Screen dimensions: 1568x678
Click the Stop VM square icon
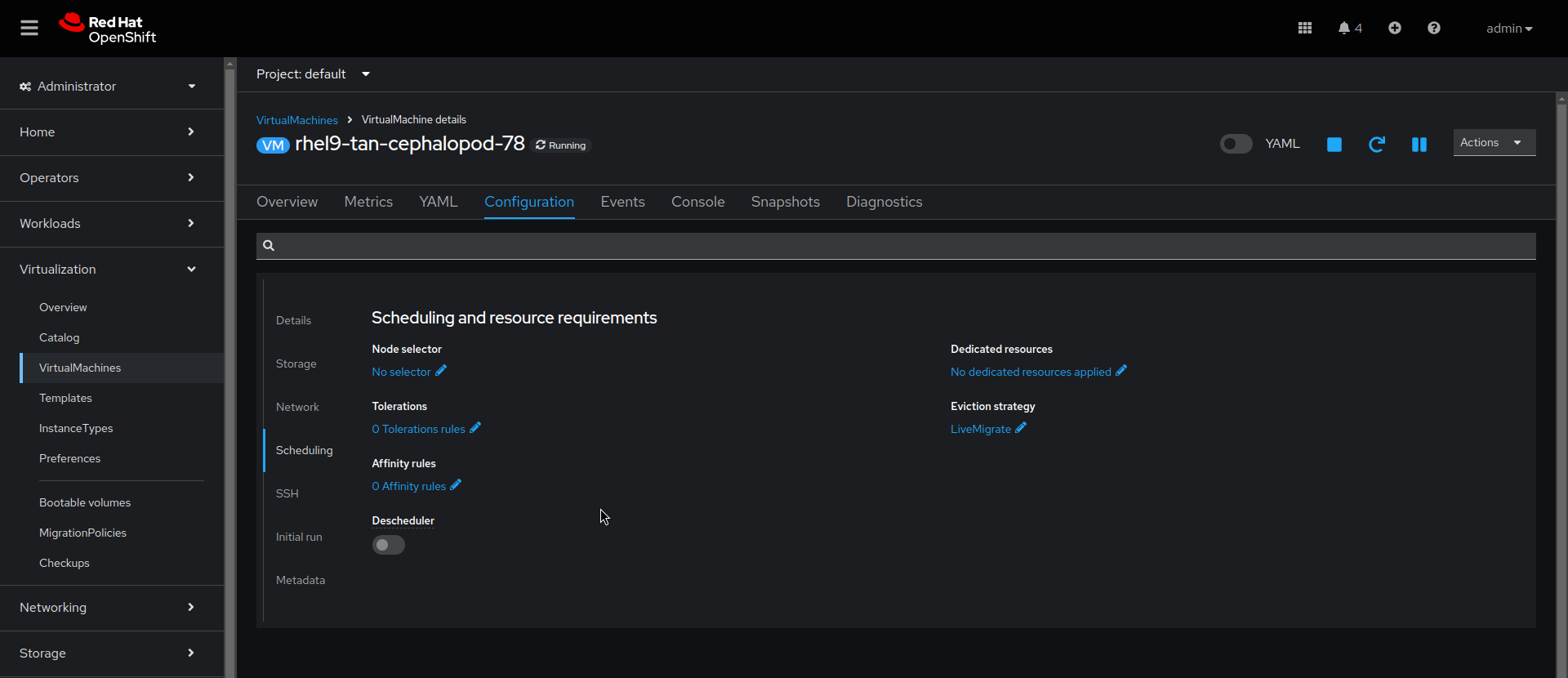pos(1334,145)
